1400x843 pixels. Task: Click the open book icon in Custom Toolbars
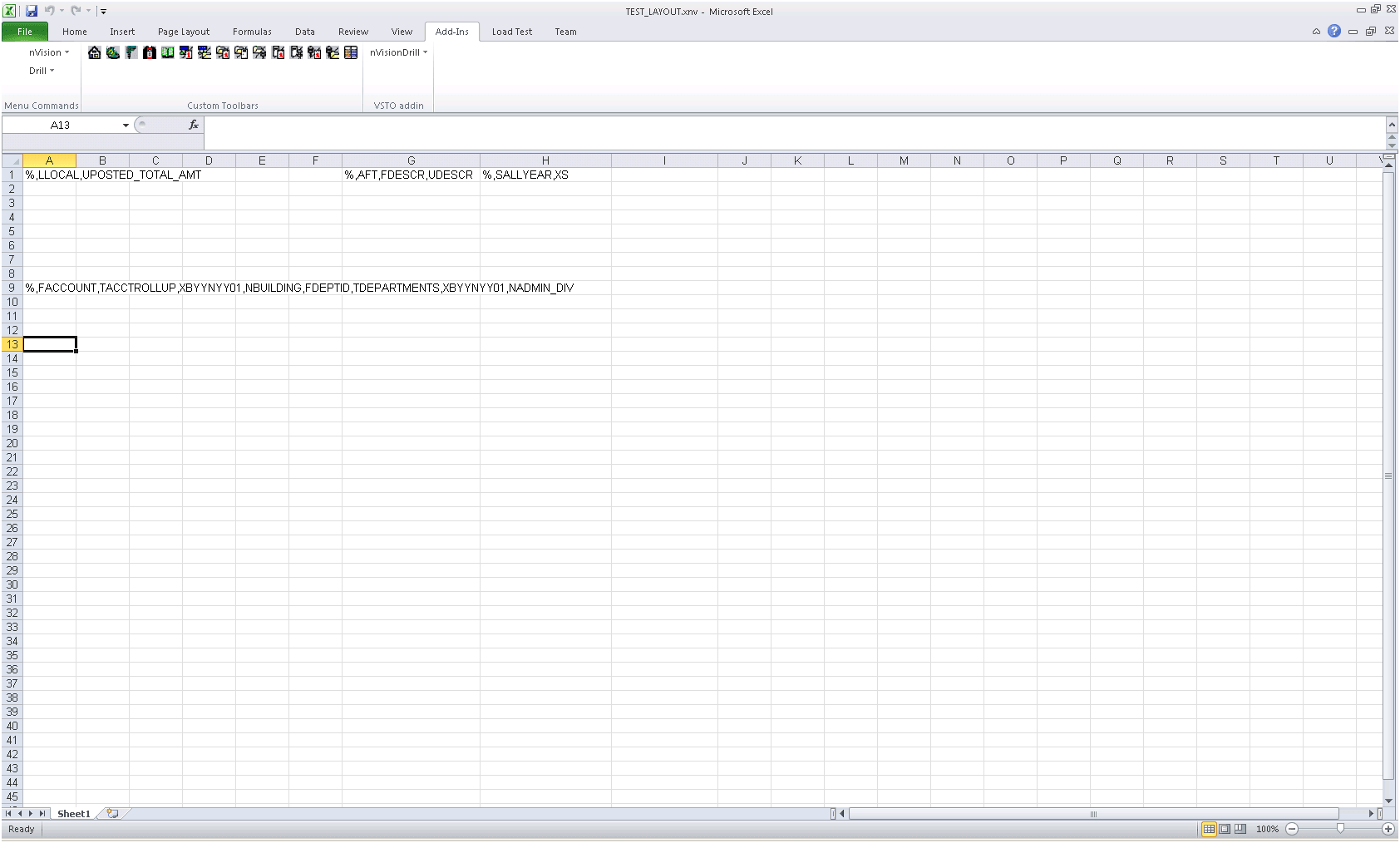pos(168,52)
